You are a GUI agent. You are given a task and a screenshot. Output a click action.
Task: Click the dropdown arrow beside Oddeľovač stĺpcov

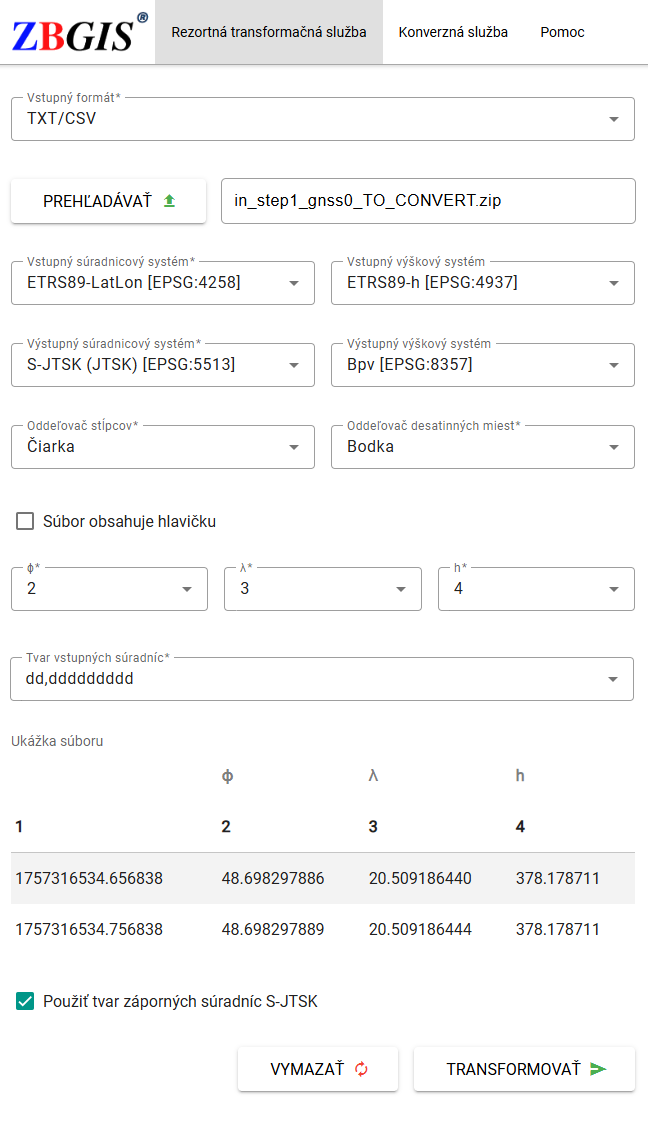click(x=292, y=446)
